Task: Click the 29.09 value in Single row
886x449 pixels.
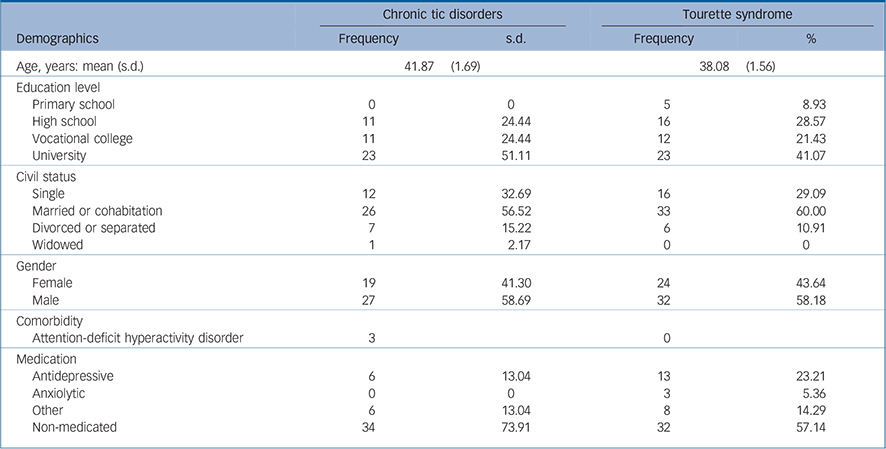Action: (810, 194)
